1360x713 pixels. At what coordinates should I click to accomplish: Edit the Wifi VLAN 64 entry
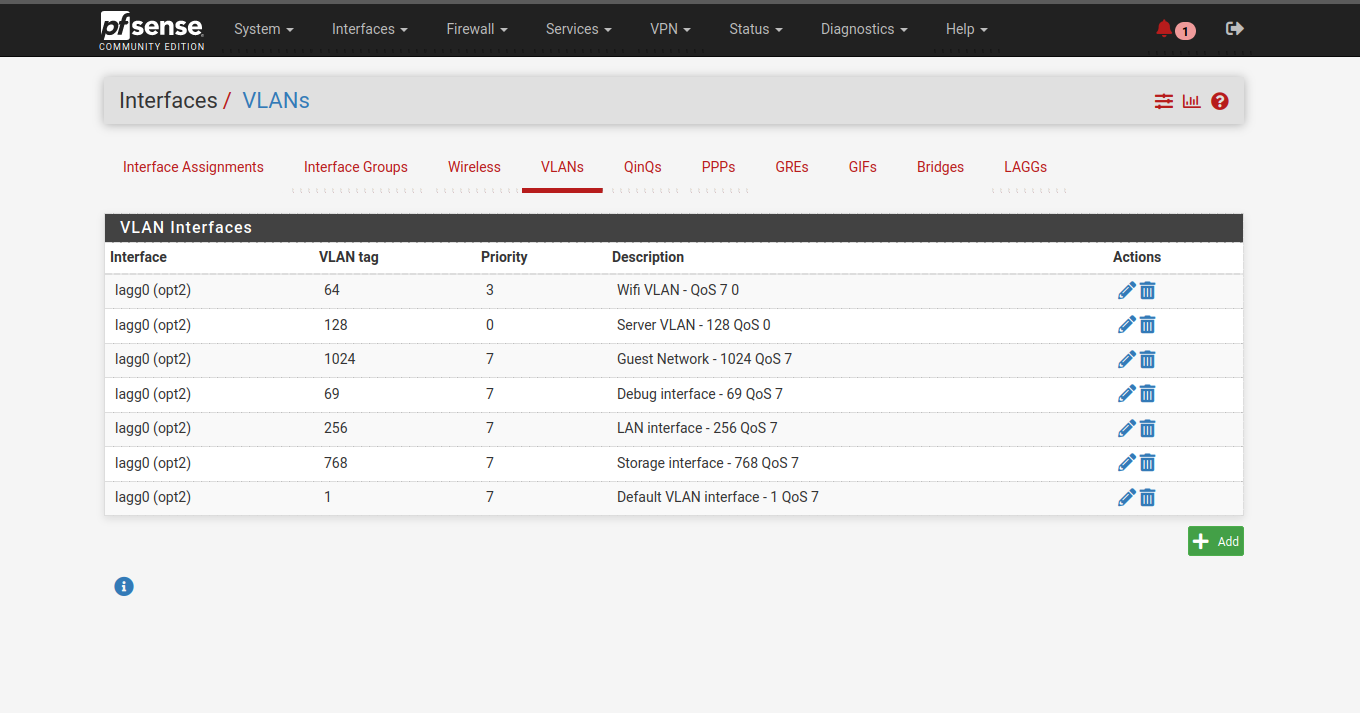1126,290
